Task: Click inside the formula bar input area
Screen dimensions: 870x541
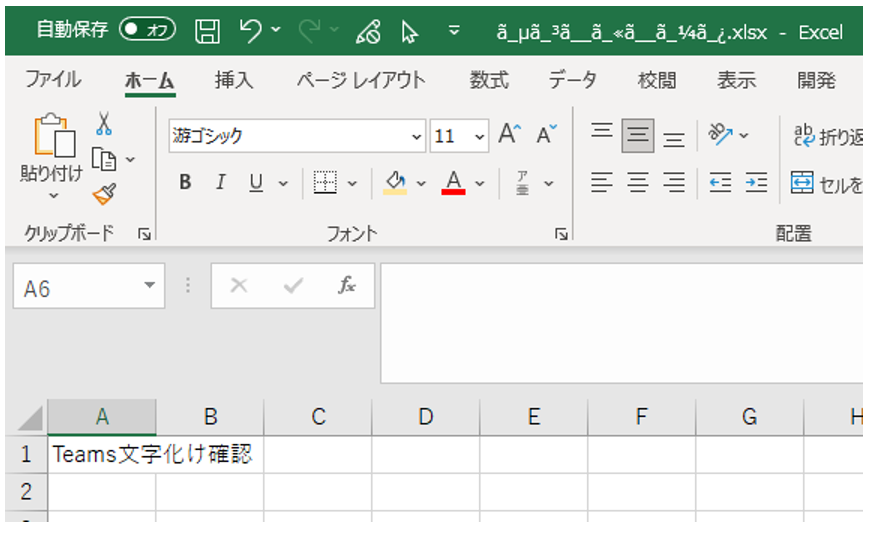Action: (621, 323)
